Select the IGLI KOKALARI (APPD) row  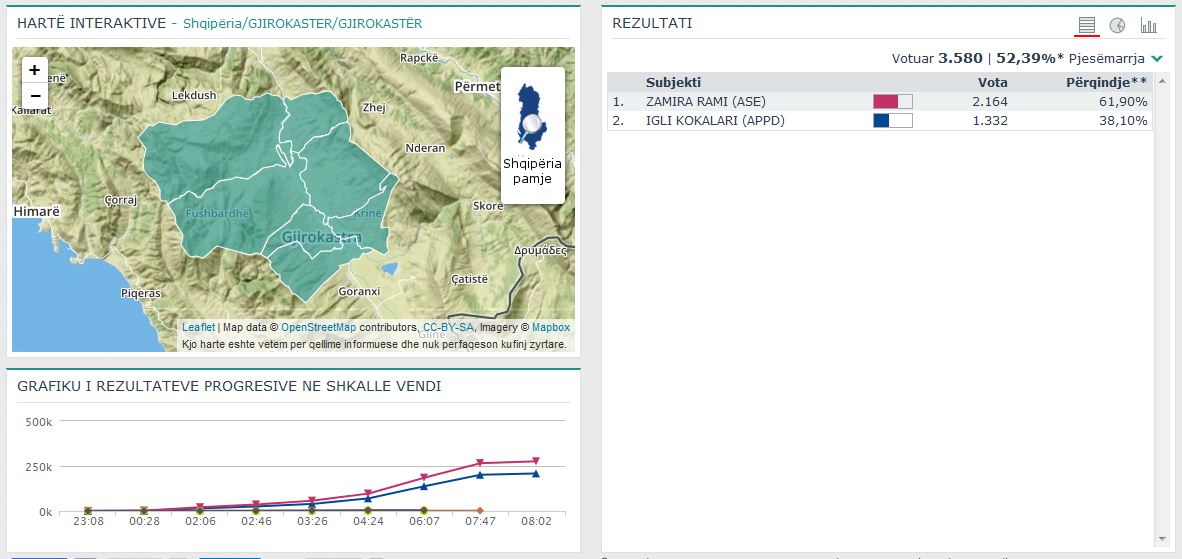click(715, 121)
